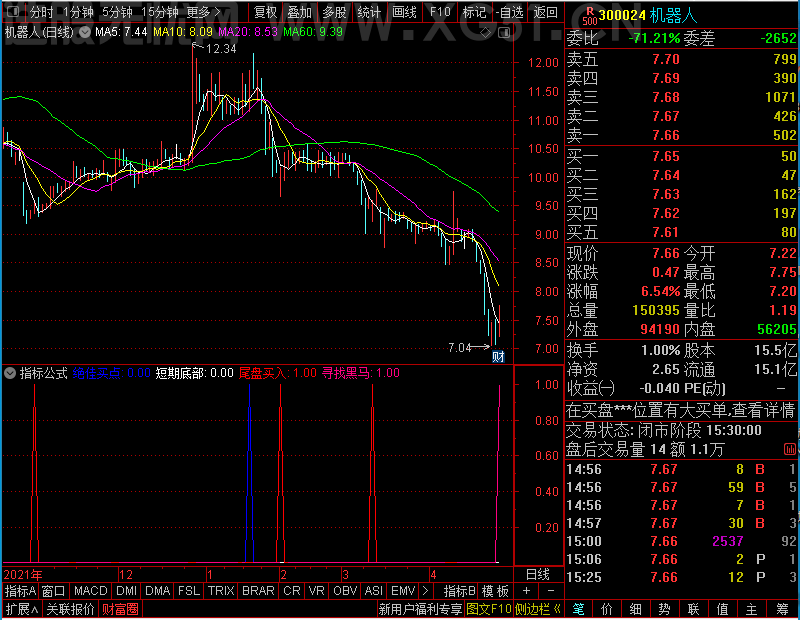Screen dimensions: 800x620
Task: Click the 叠加 overlay button
Action: tap(299, 12)
